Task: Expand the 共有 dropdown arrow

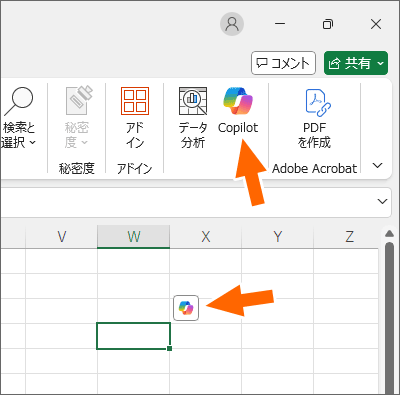Action: (381, 63)
